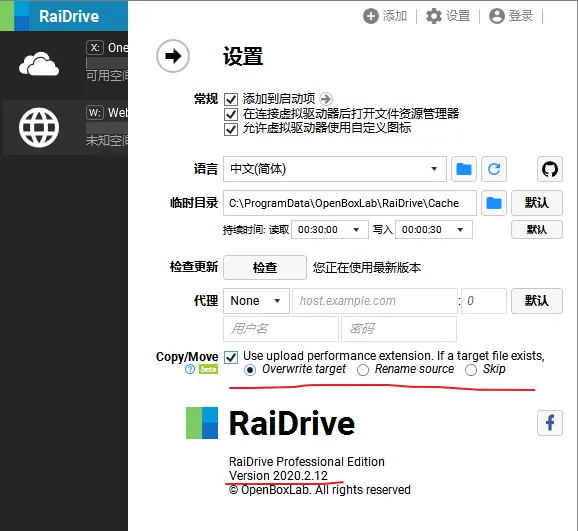Image resolution: width=578 pixels, height=531 pixels.
Task: Click the refresh language icon
Action: point(494,169)
